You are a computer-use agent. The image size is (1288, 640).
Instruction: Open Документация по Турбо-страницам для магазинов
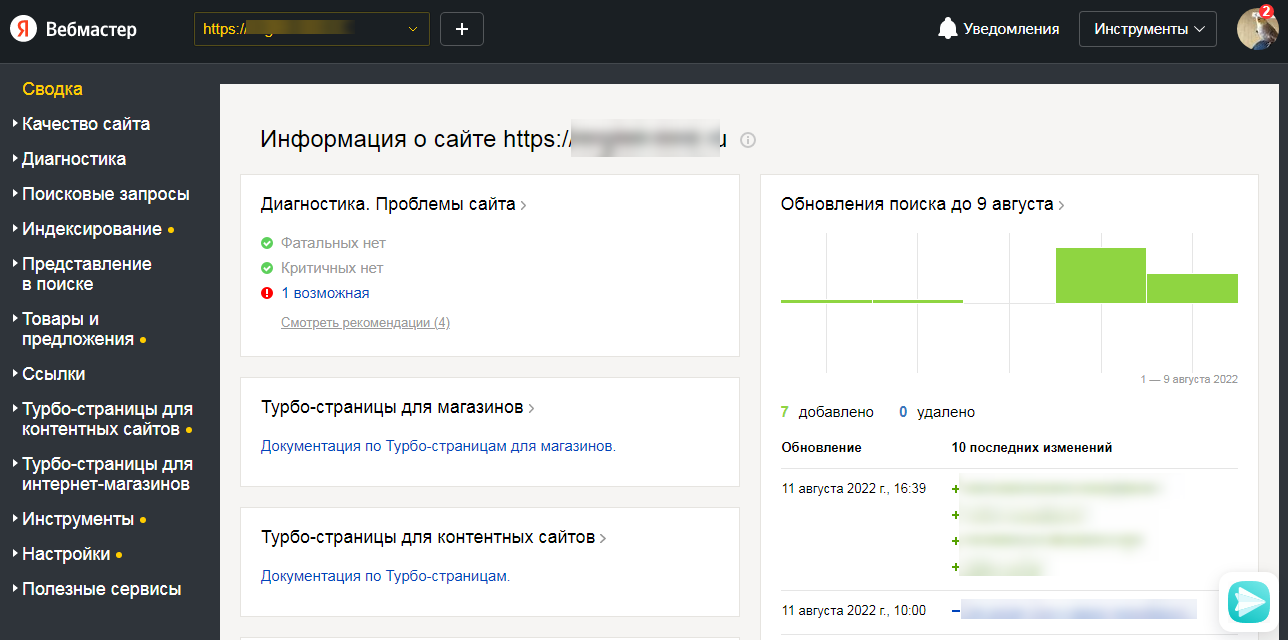pyautogui.click(x=438, y=446)
